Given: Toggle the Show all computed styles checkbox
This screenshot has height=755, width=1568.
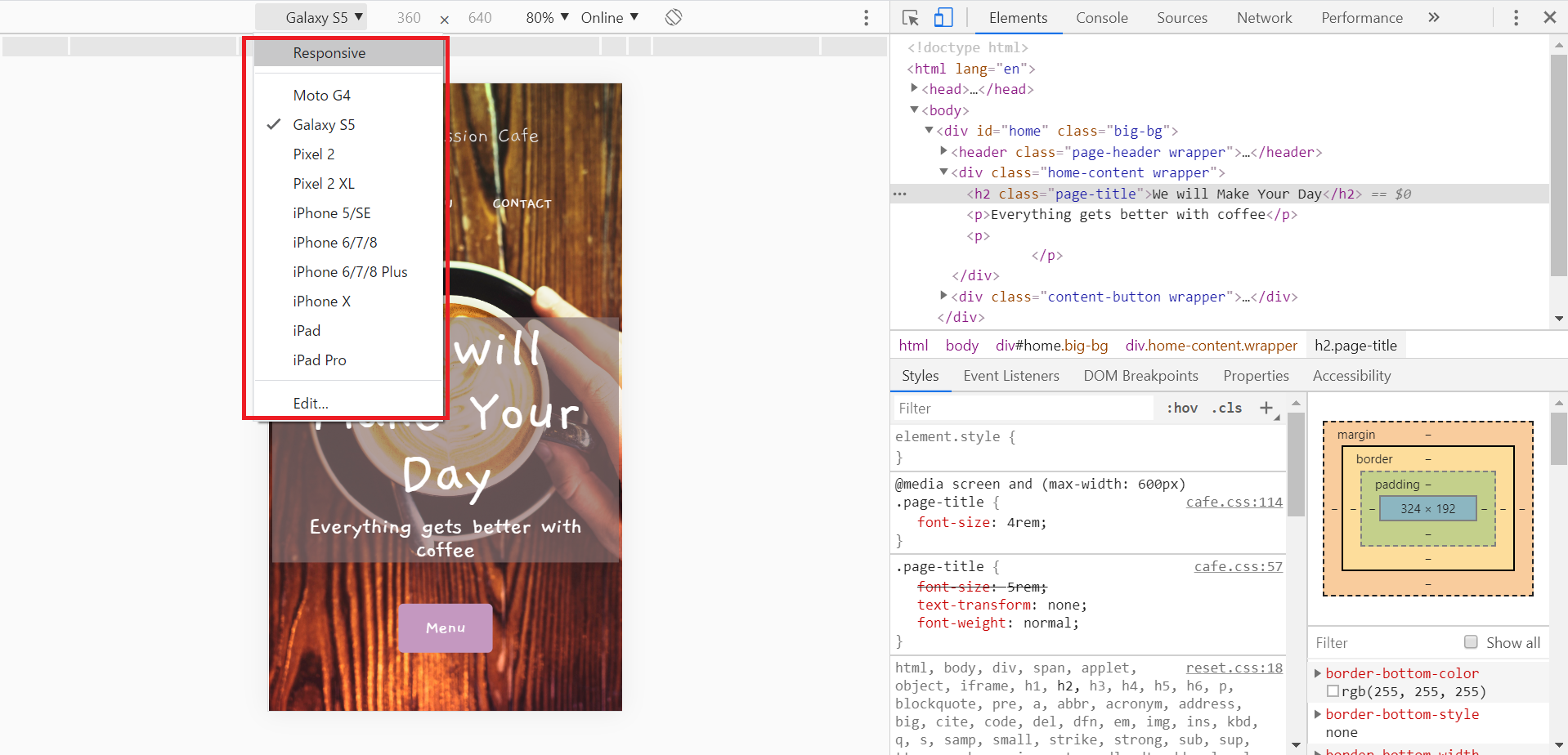Looking at the screenshot, I should [x=1471, y=642].
